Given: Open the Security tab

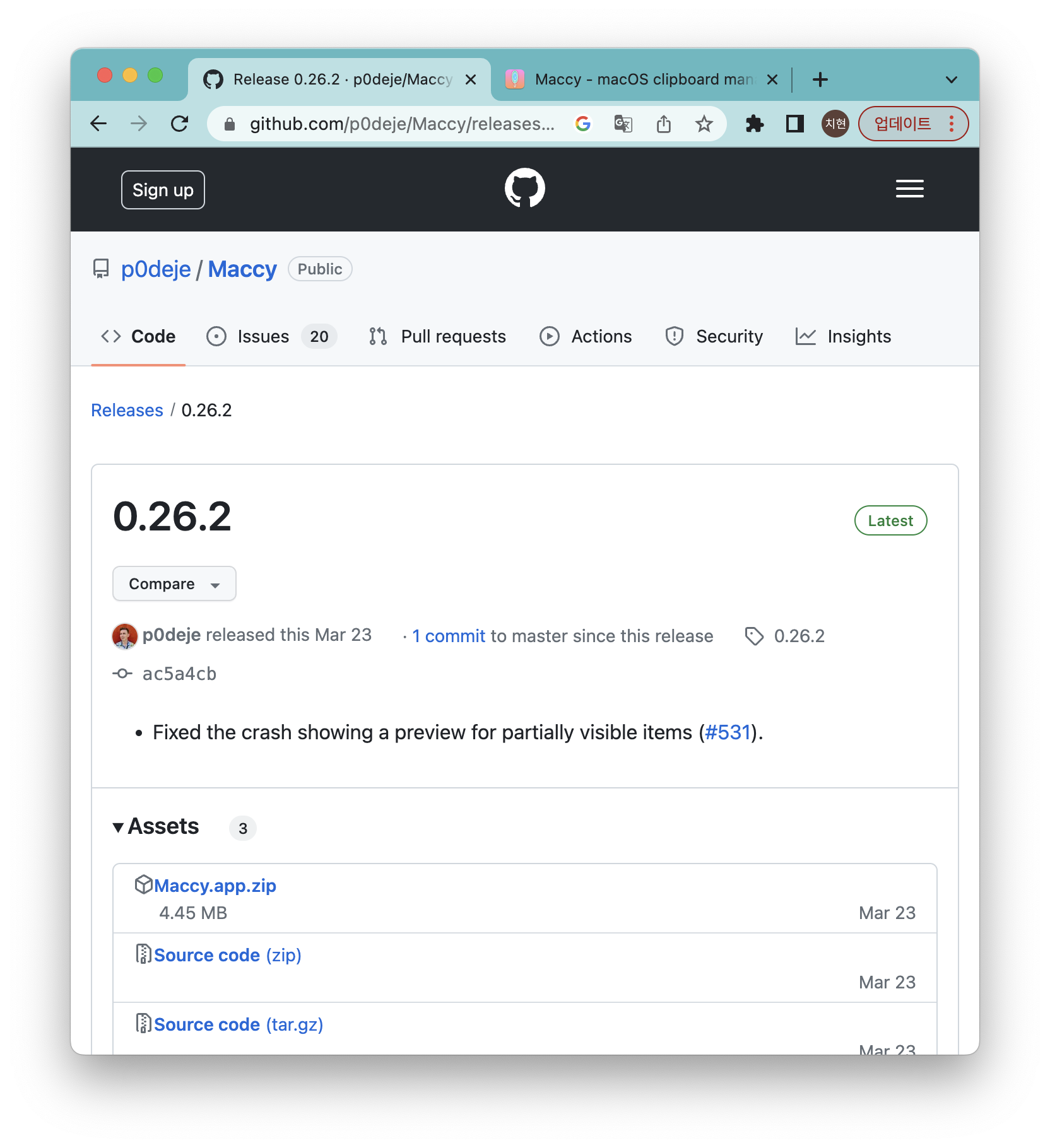Looking at the screenshot, I should pos(714,337).
